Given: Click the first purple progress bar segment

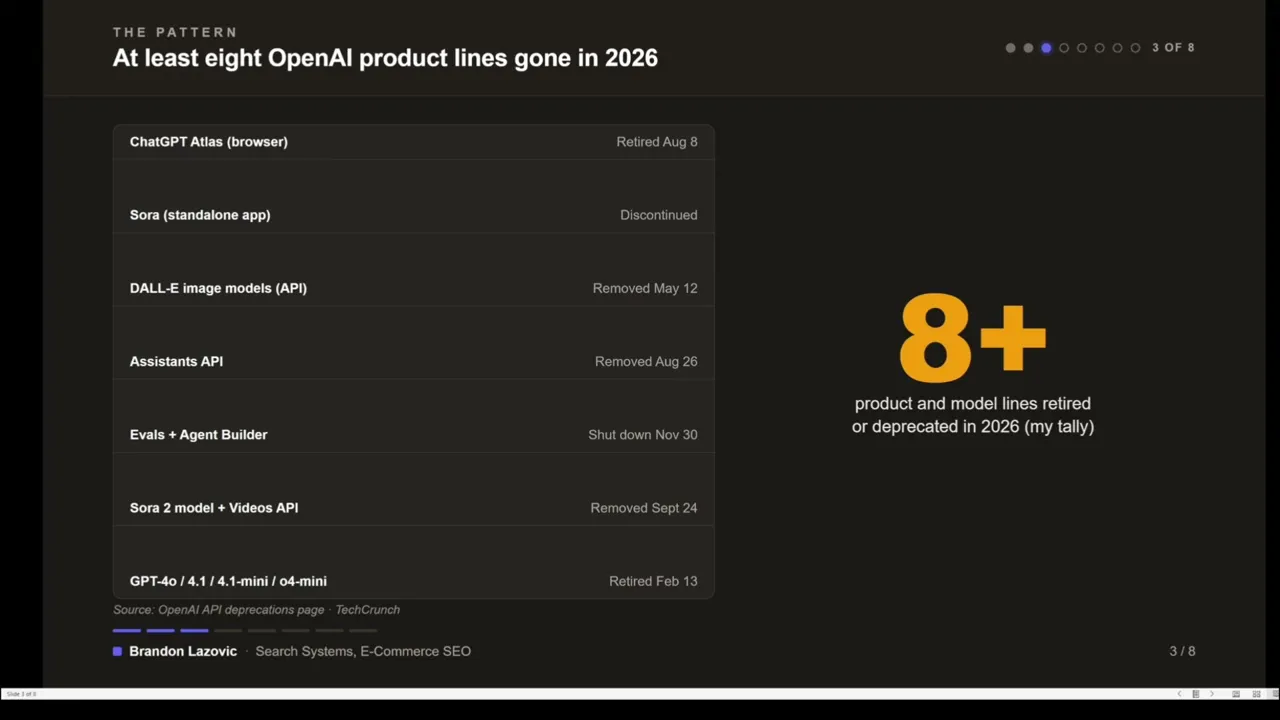Looking at the screenshot, I should (x=127, y=631).
